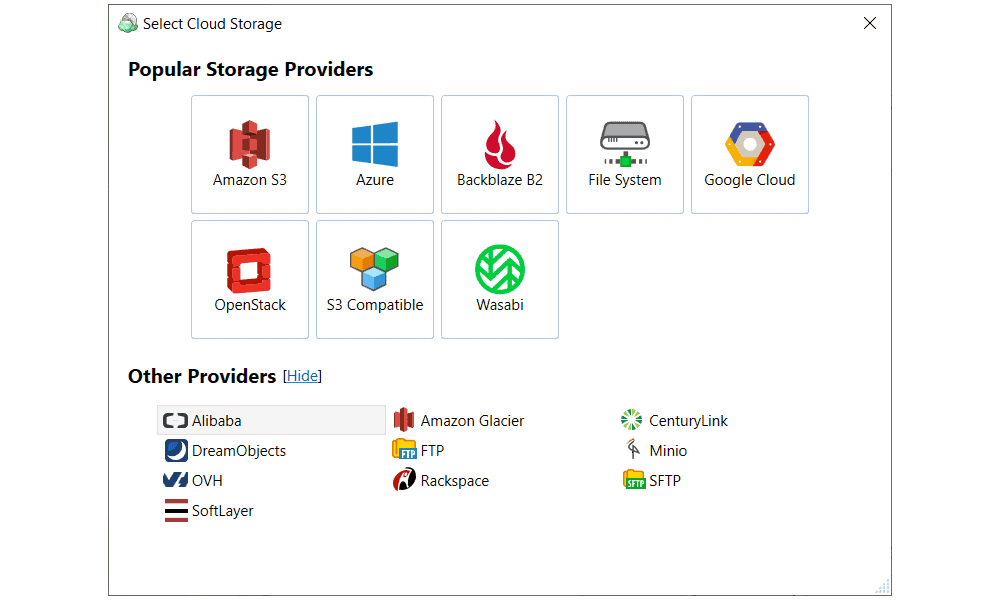Select the Rackspace provider entry
Viewport: 1000px width, 600px height.
(441, 480)
